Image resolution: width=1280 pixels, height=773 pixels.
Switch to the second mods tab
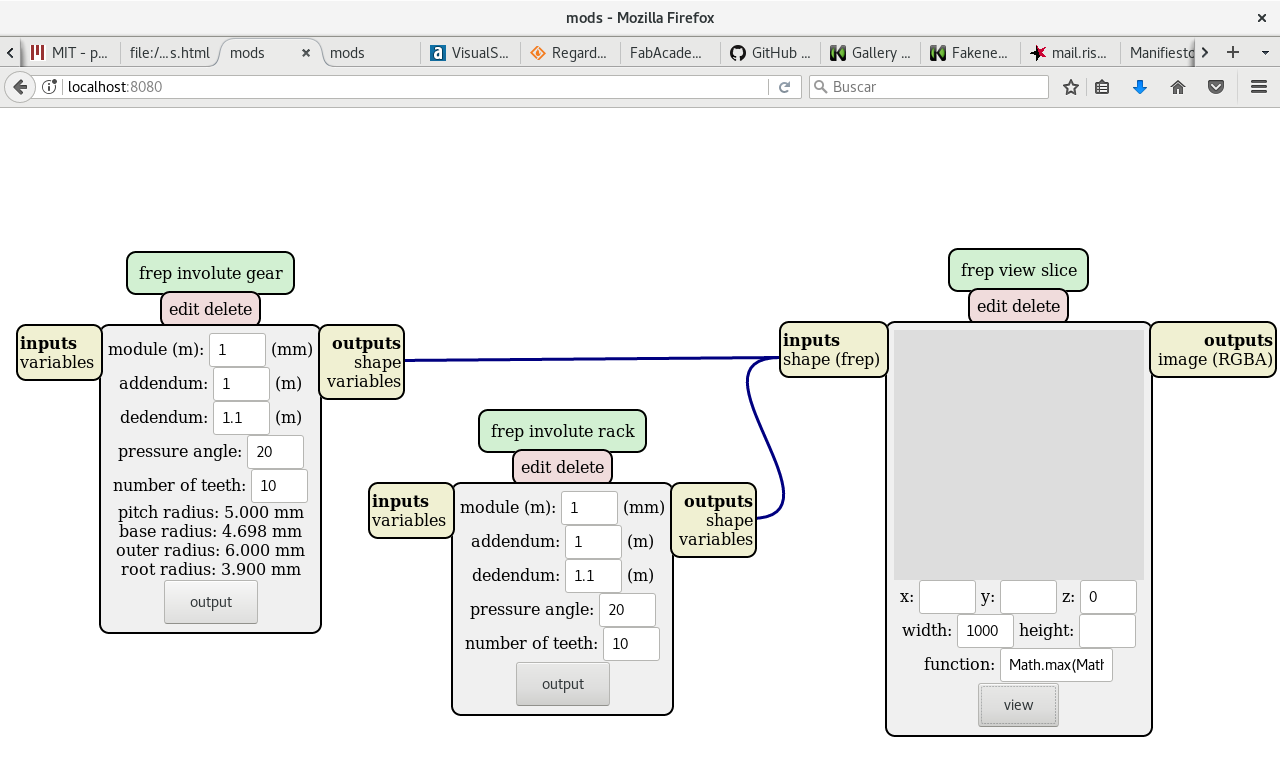(371, 53)
